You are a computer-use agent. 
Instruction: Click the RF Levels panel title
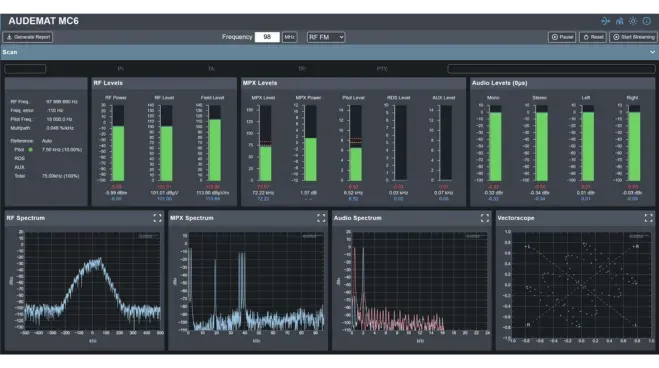(x=108, y=83)
